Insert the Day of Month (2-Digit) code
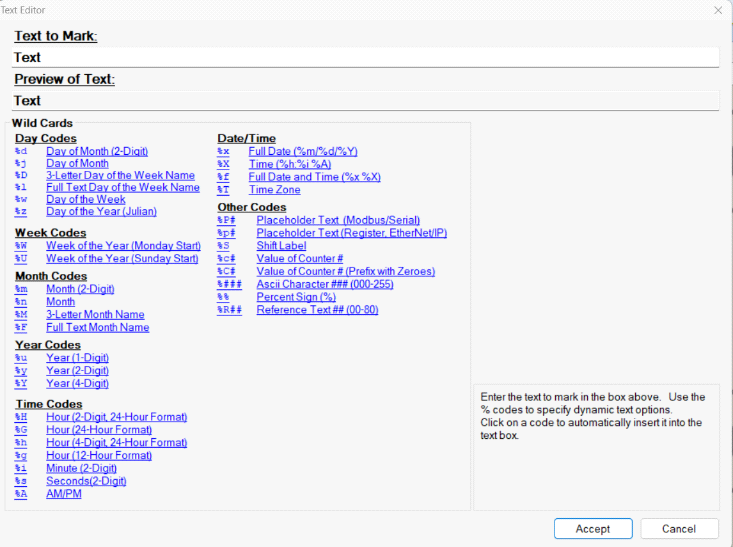Screen dimensions: 733x547 (x=96, y=151)
